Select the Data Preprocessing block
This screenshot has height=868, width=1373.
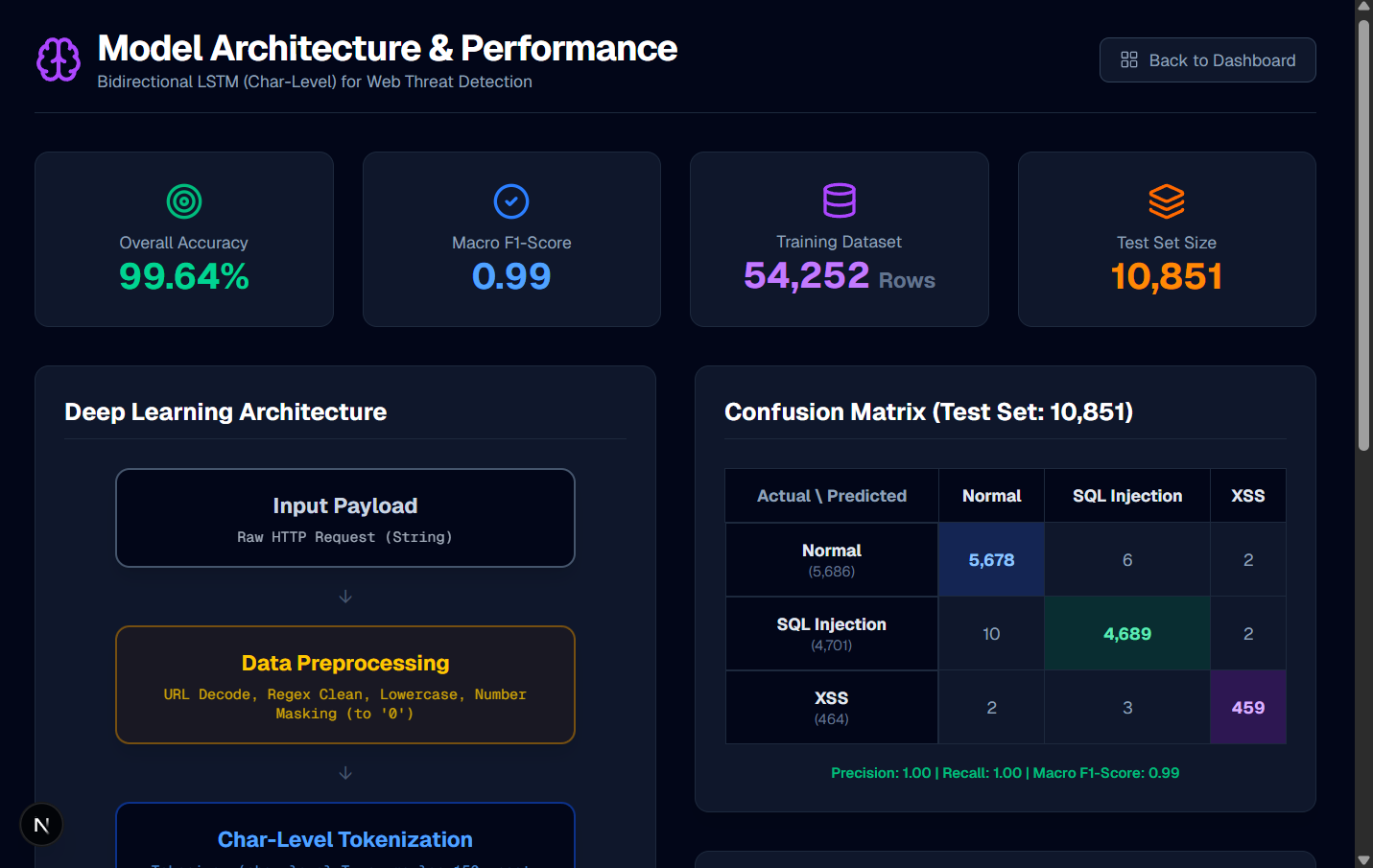click(345, 685)
